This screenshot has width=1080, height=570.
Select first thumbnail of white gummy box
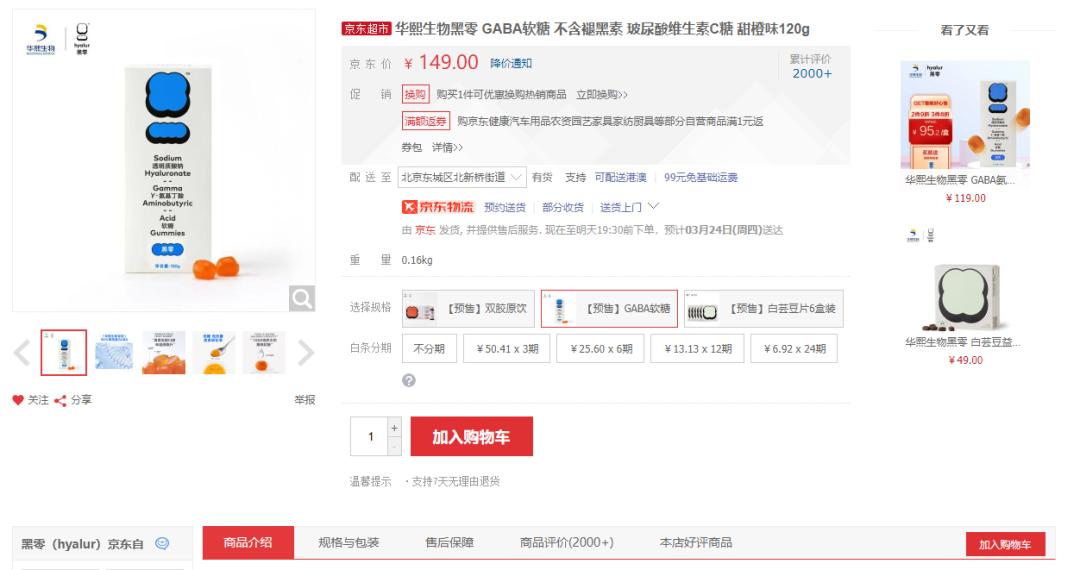[63, 352]
